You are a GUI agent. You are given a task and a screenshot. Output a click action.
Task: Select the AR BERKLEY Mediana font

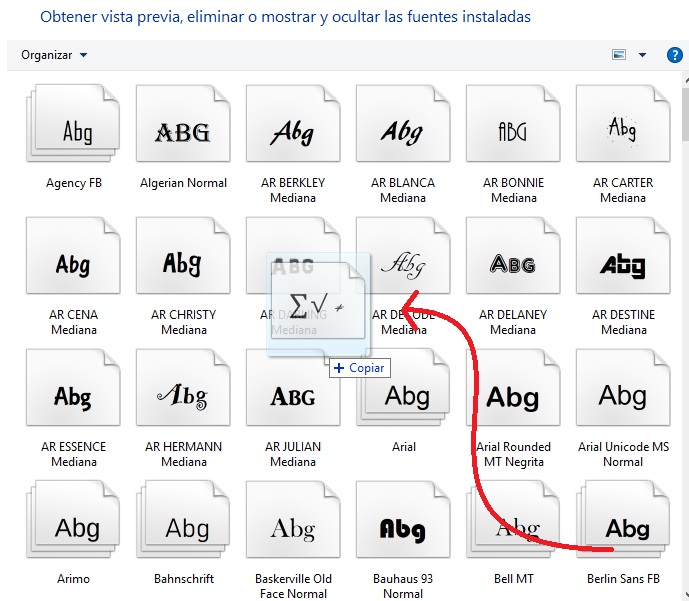click(x=293, y=130)
